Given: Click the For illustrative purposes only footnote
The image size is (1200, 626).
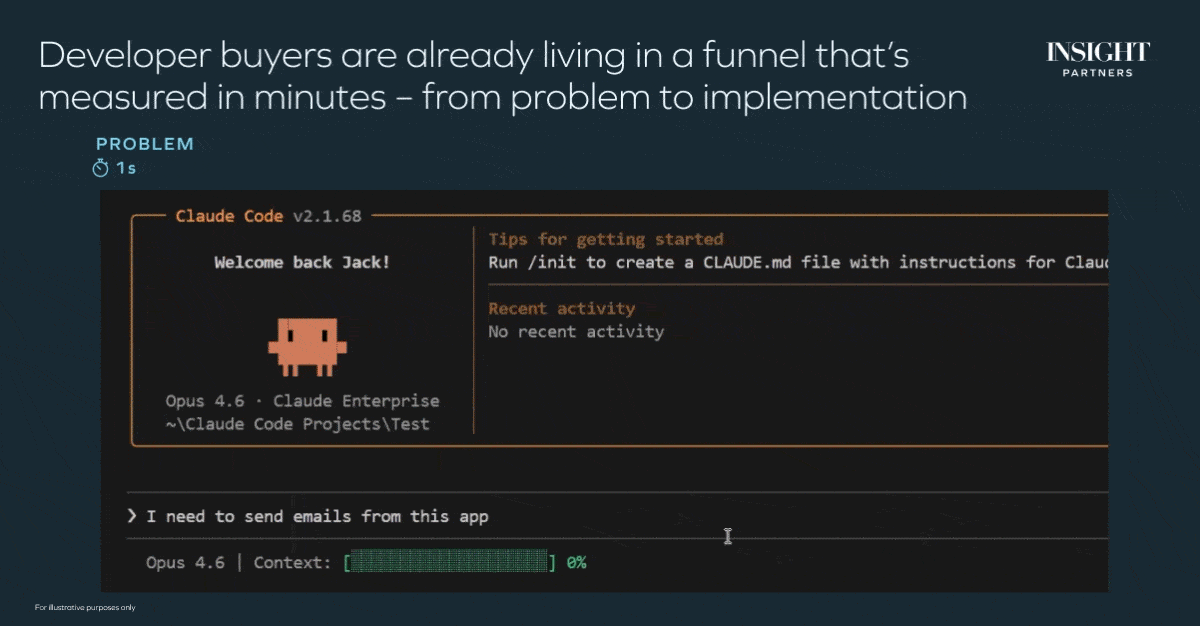Looking at the screenshot, I should point(84,607).
